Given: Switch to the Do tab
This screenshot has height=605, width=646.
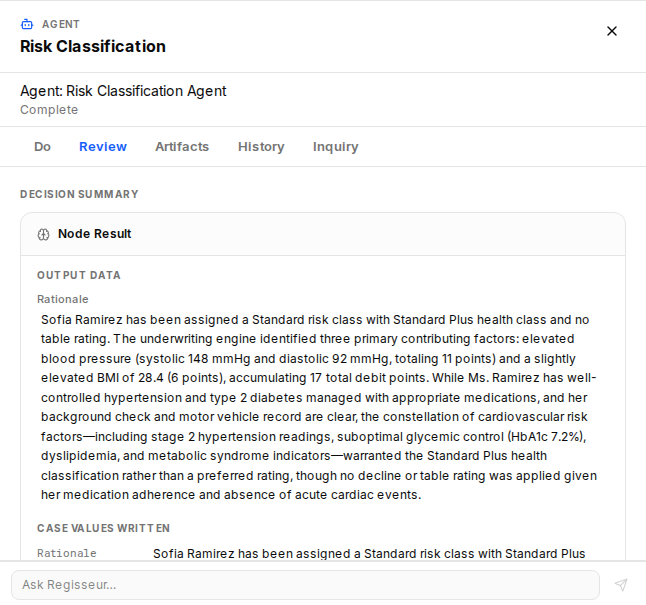Looking at the screenshot, I should click(42, 147).
